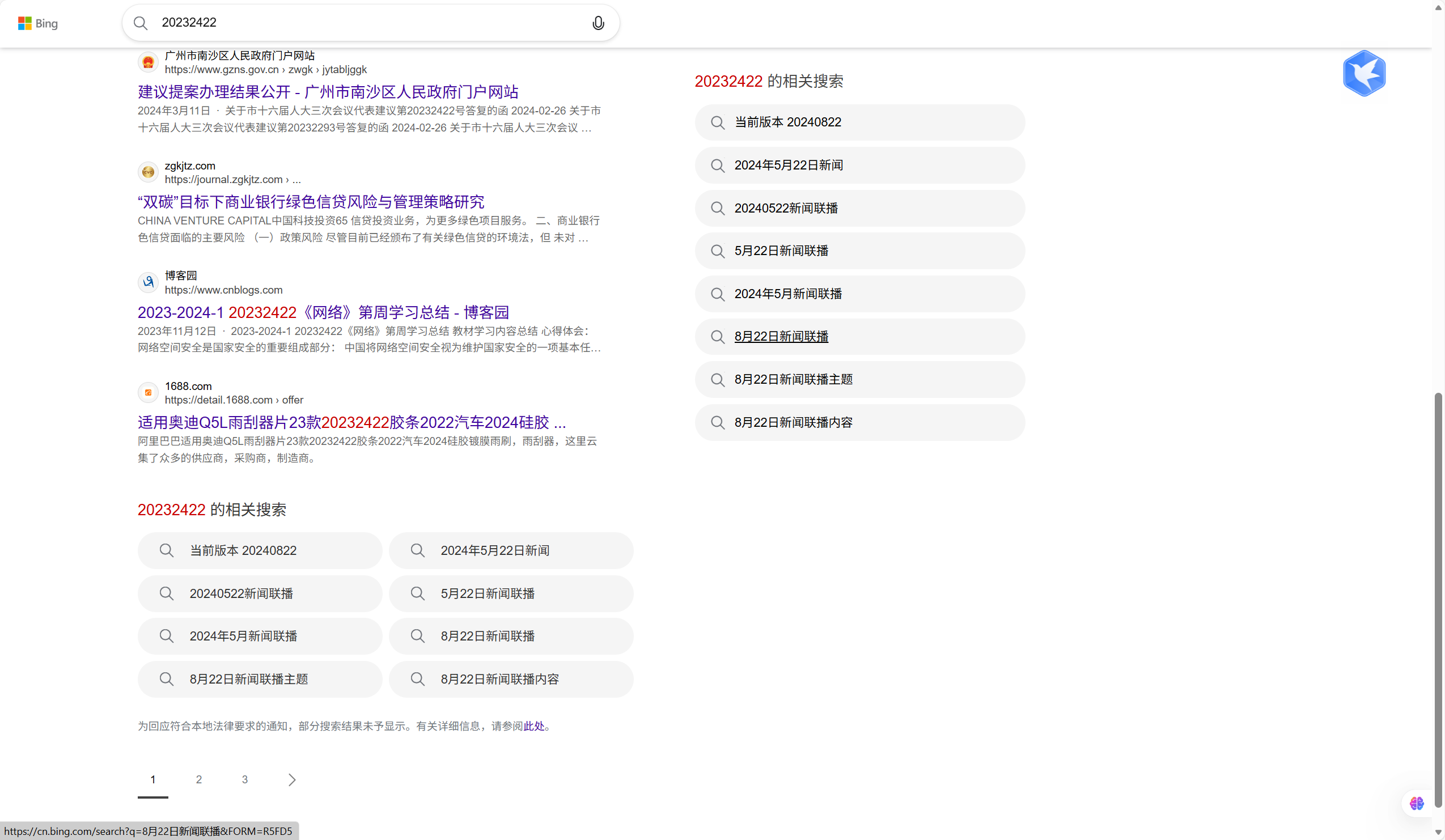Screen dimensions: 1445x840
Task: Select sidebar suggestion 8月22日新闻联播
Action: tap(781, 337)
